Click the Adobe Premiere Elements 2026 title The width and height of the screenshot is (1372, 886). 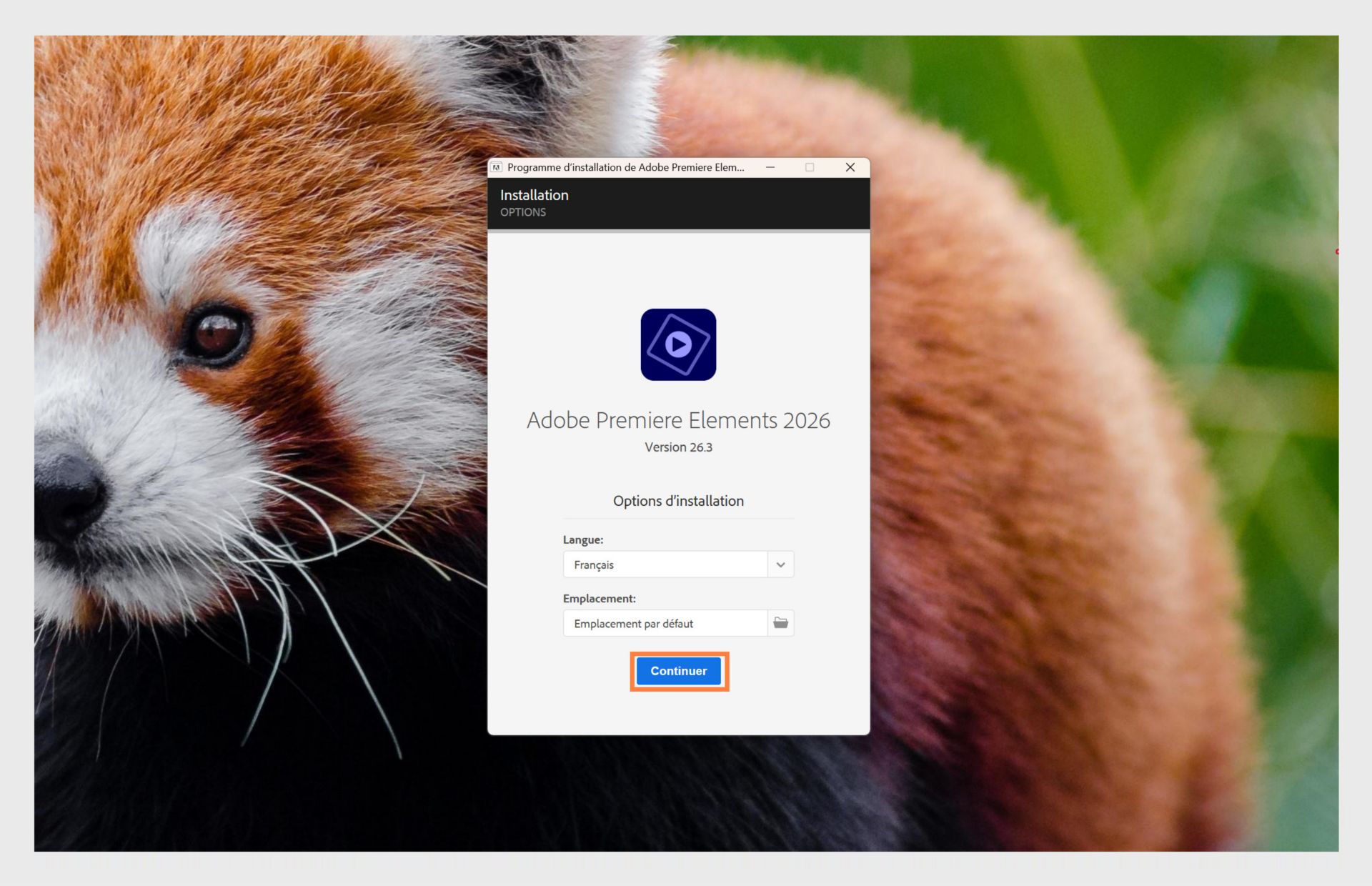point(678,420)
